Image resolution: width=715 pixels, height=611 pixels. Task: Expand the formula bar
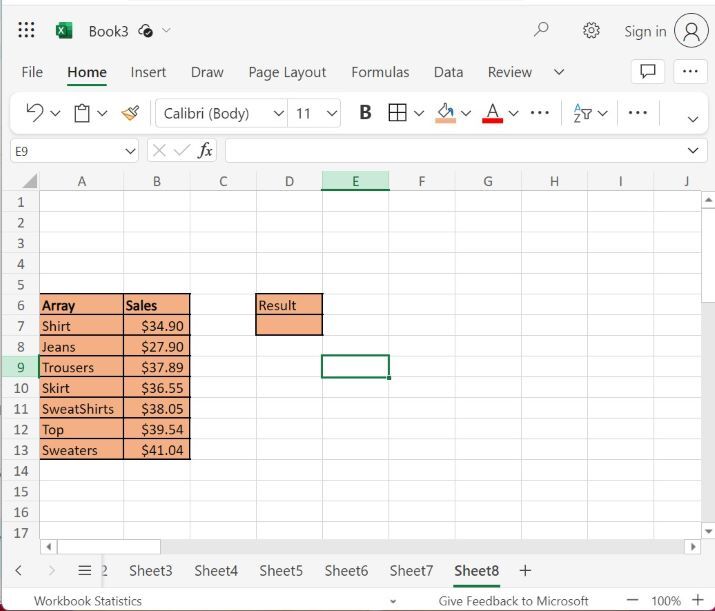click(693, 150)
